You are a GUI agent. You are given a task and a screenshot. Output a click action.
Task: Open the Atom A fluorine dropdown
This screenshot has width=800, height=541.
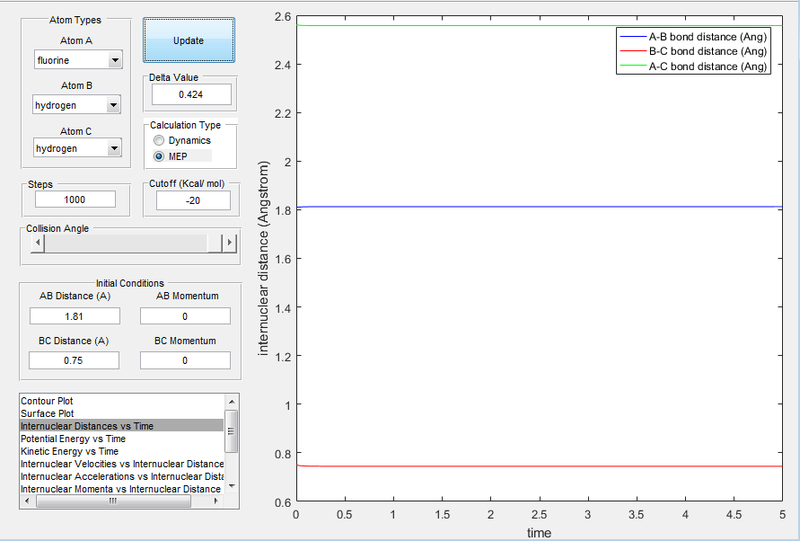(x=78, y=60)
